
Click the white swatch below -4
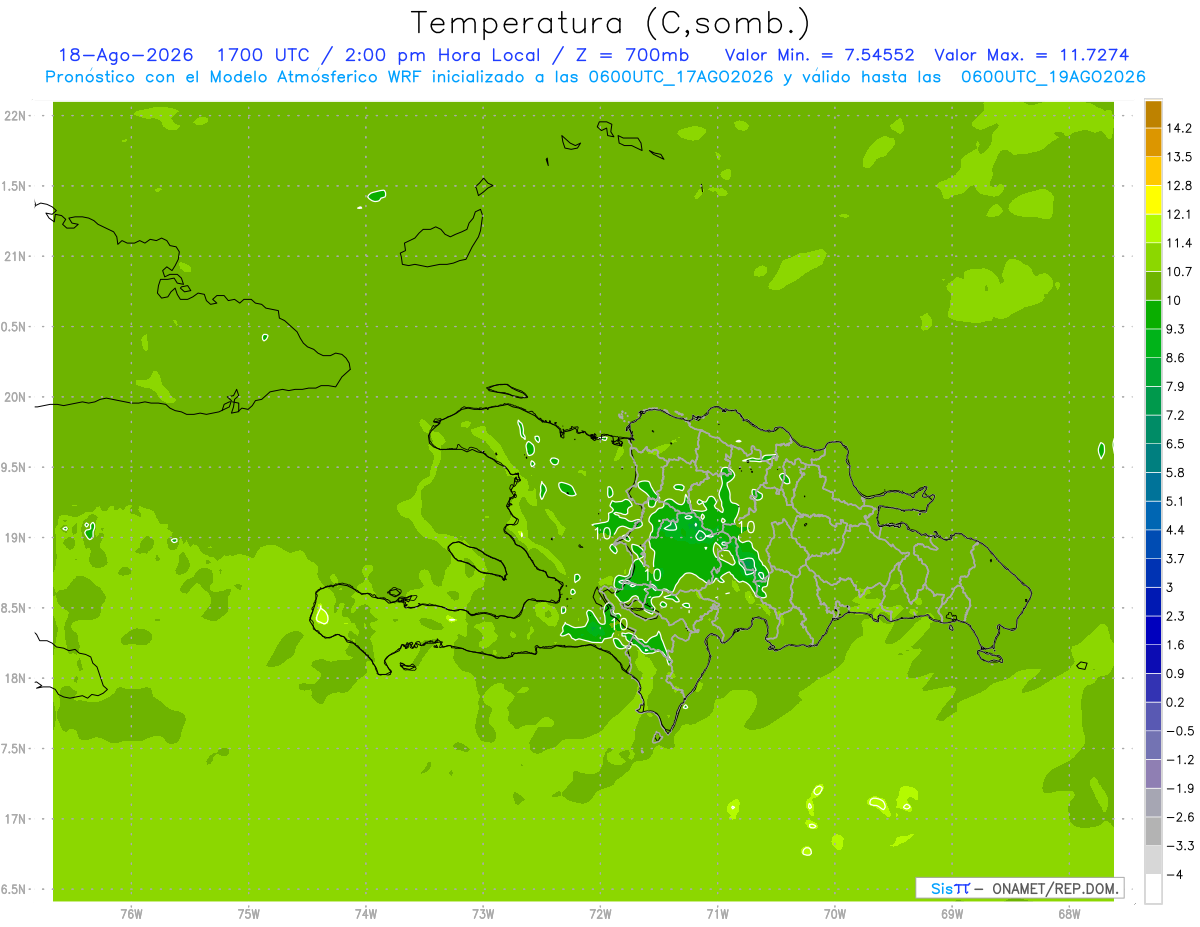coord(1153,888)
